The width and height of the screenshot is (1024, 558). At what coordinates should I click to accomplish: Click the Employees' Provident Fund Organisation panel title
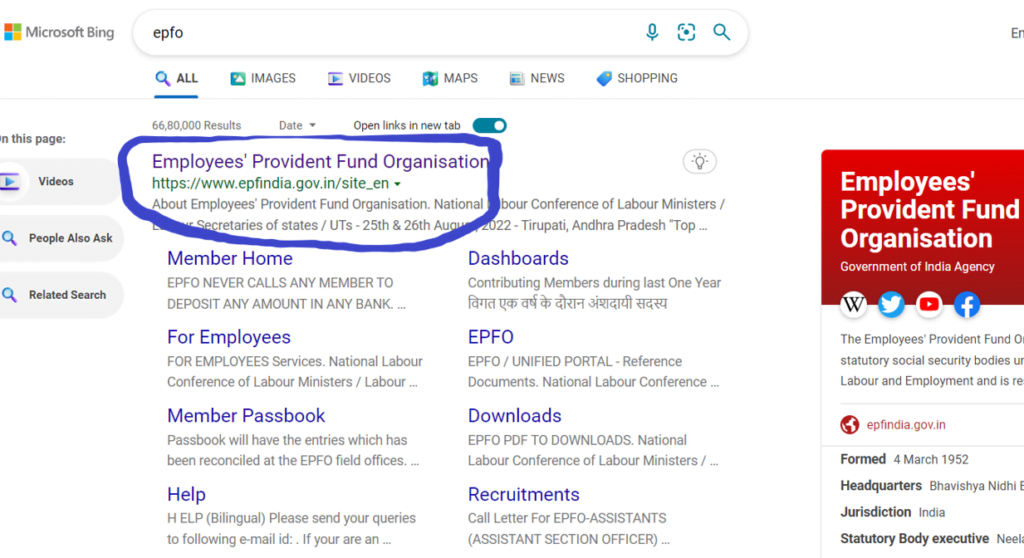coord(930,210)
